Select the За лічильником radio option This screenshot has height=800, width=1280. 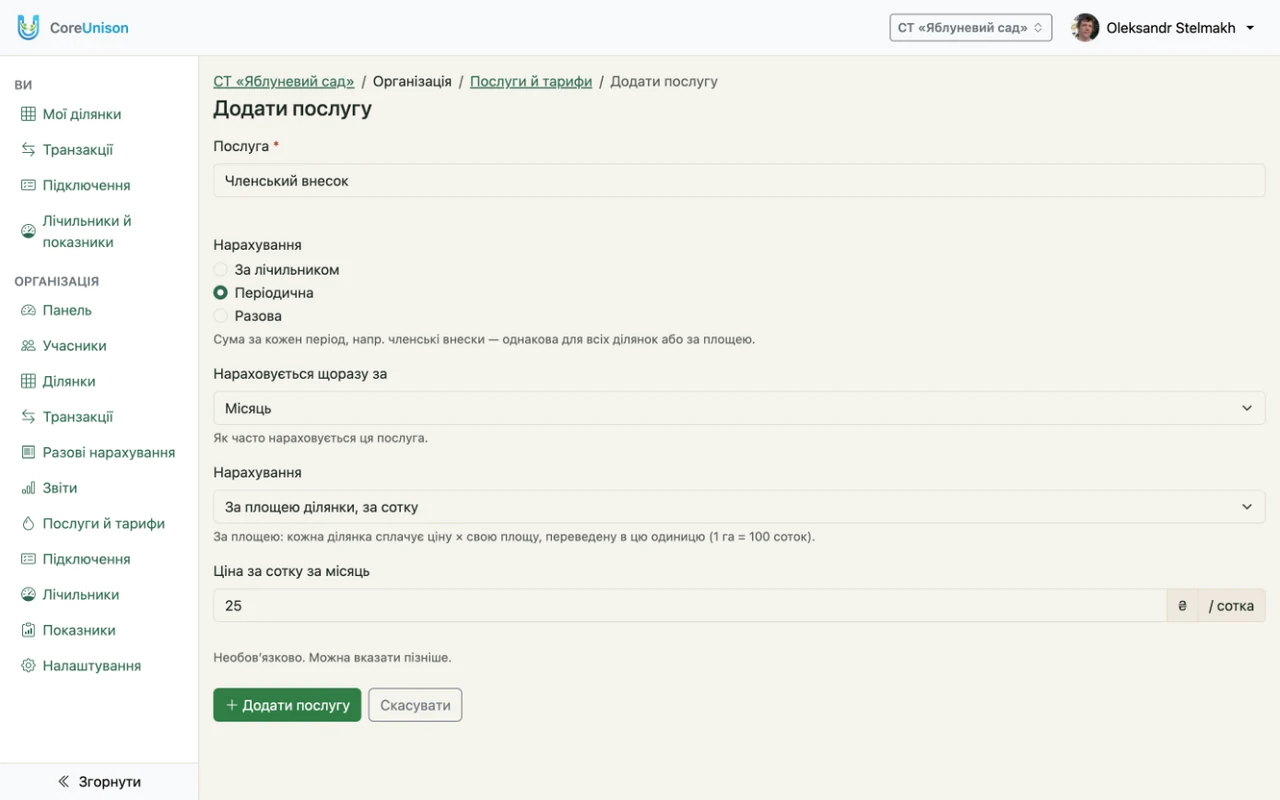[x=221, y=270]
